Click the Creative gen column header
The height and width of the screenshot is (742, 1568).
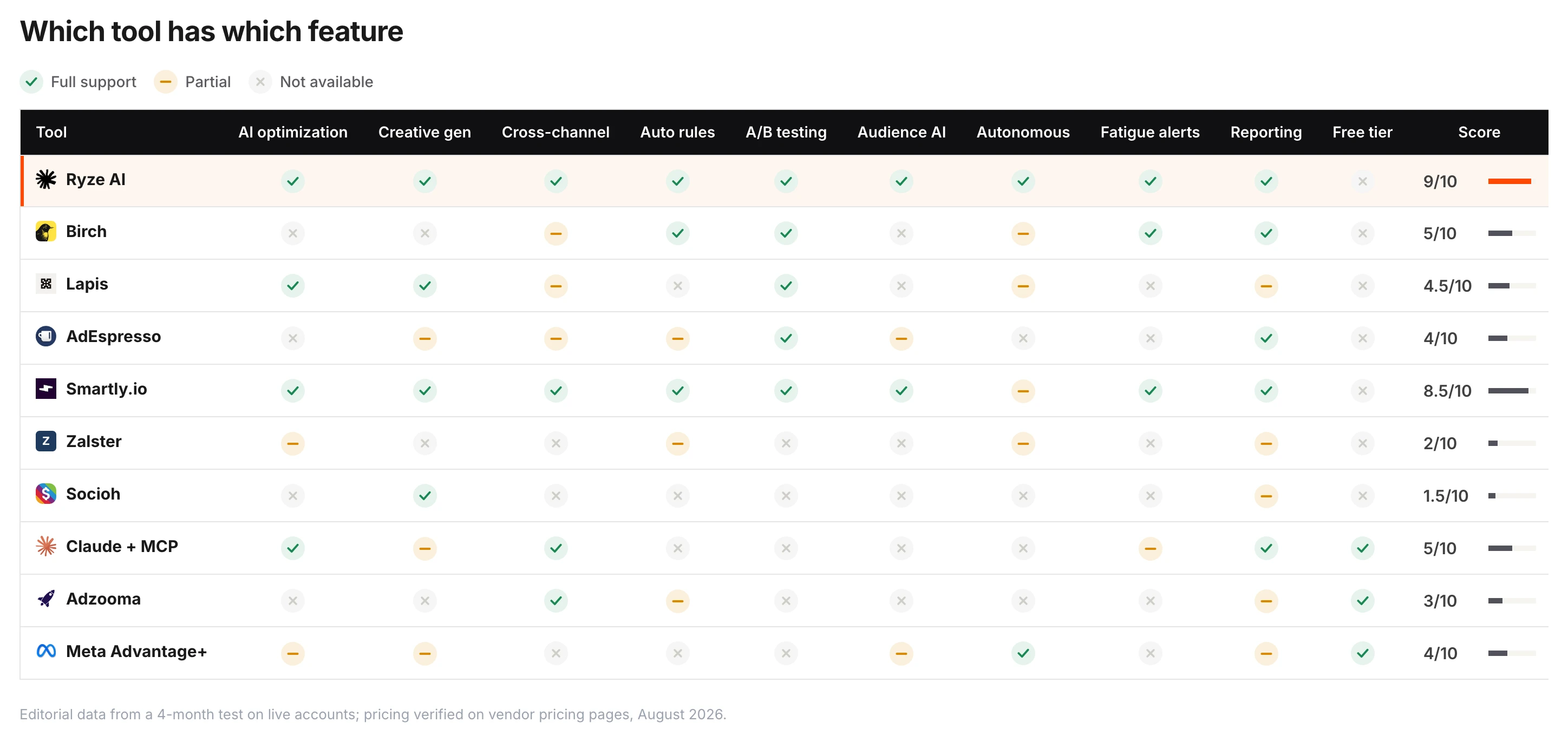pyautogui.click(x=425, y=132)
